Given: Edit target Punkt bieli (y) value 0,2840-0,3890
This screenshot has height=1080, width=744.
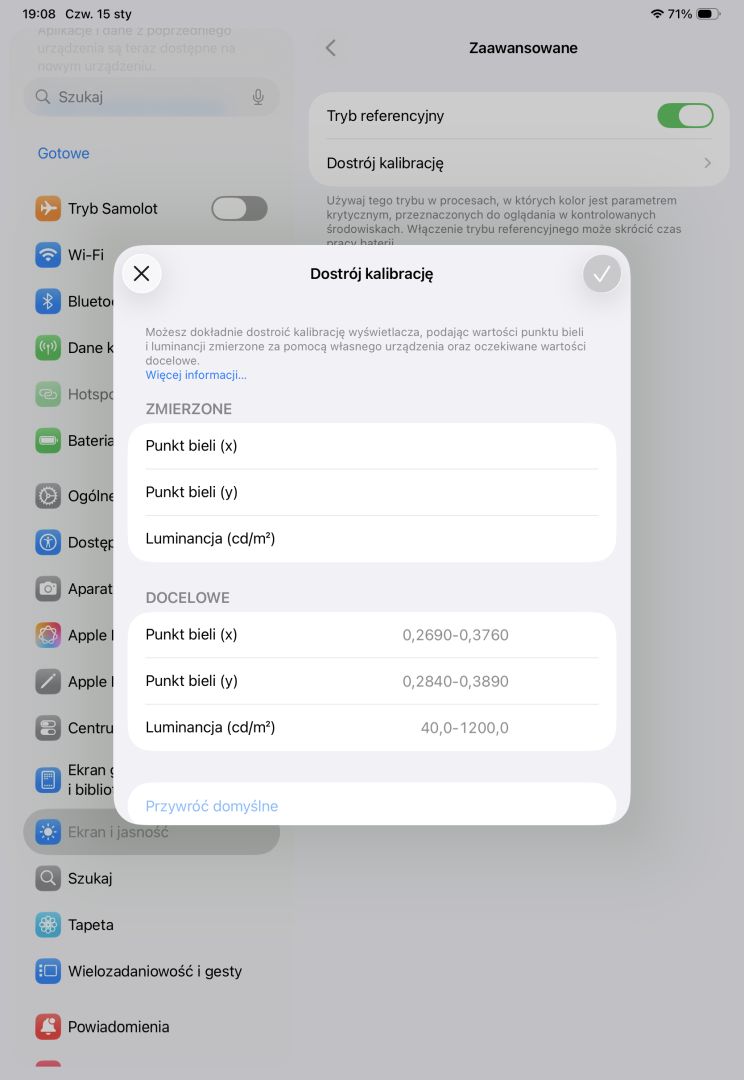Looking at the screenshot, I should pos(455,681).
